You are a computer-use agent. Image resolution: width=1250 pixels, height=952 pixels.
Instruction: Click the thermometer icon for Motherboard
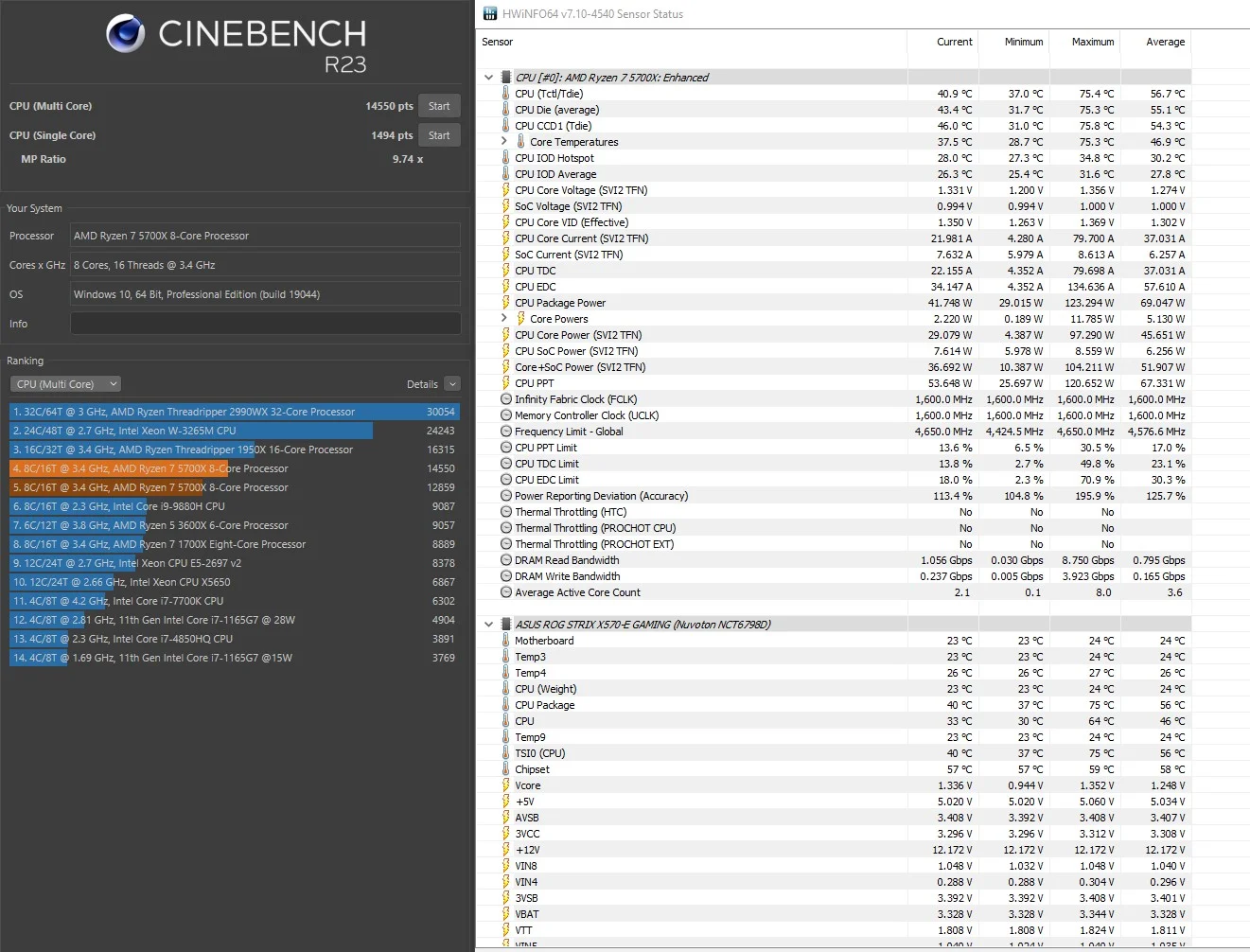tap(506, 641)
